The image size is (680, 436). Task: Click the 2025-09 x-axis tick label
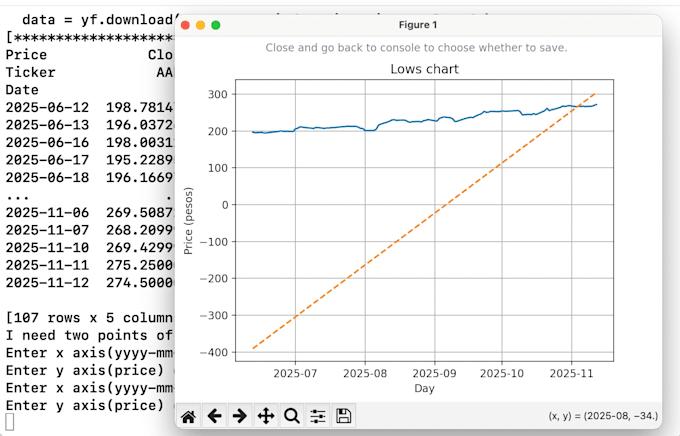coord(435,374)
